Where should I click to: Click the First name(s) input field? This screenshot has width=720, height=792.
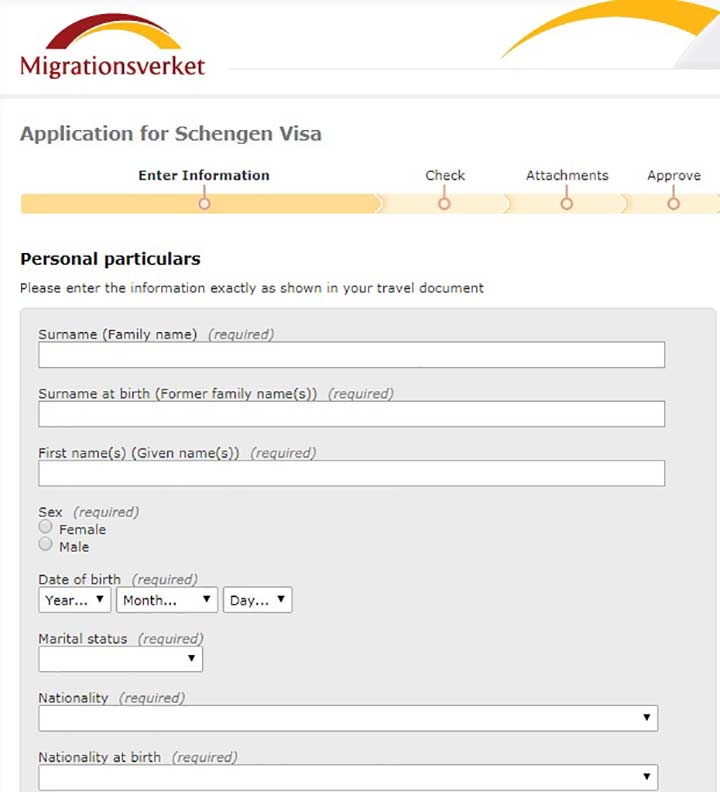(352, 473)
